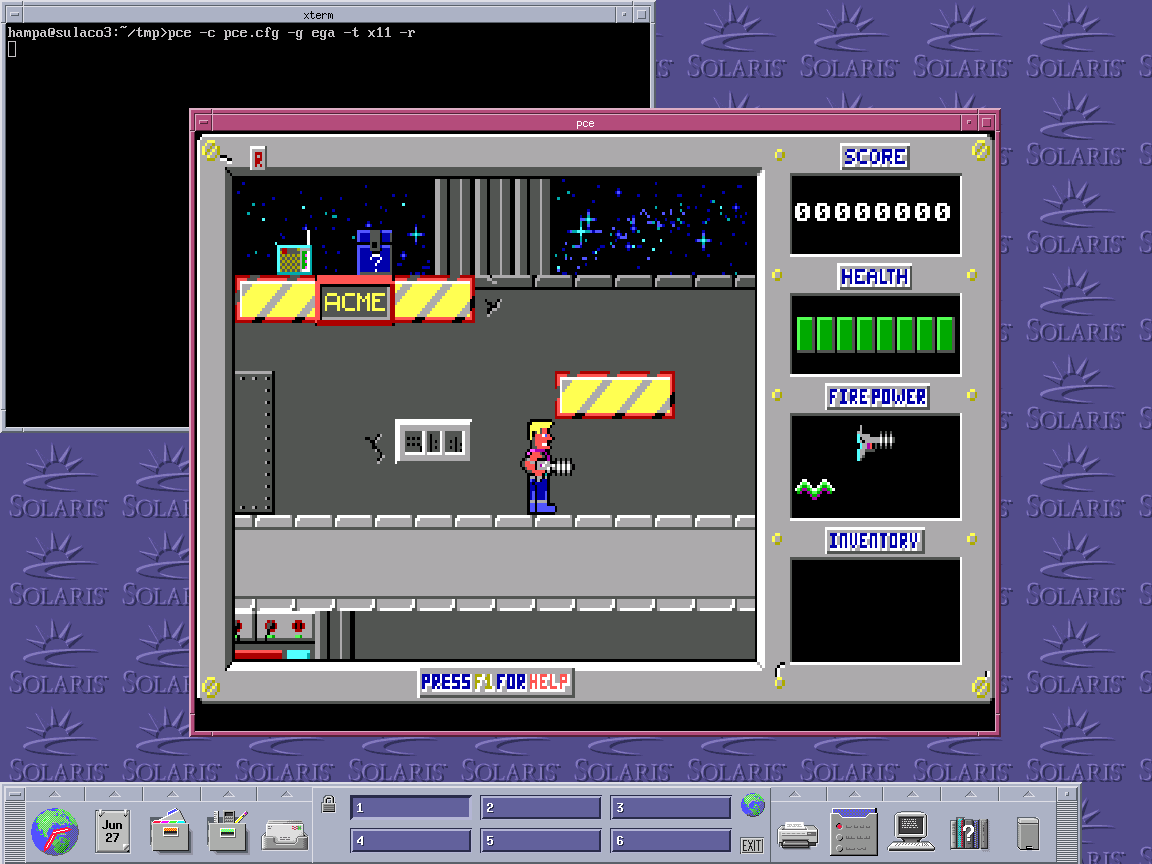Focus the xterm cursor on the second line
Screen dimensions: 1152x864
pyautogui.click(x=12, y=49)
